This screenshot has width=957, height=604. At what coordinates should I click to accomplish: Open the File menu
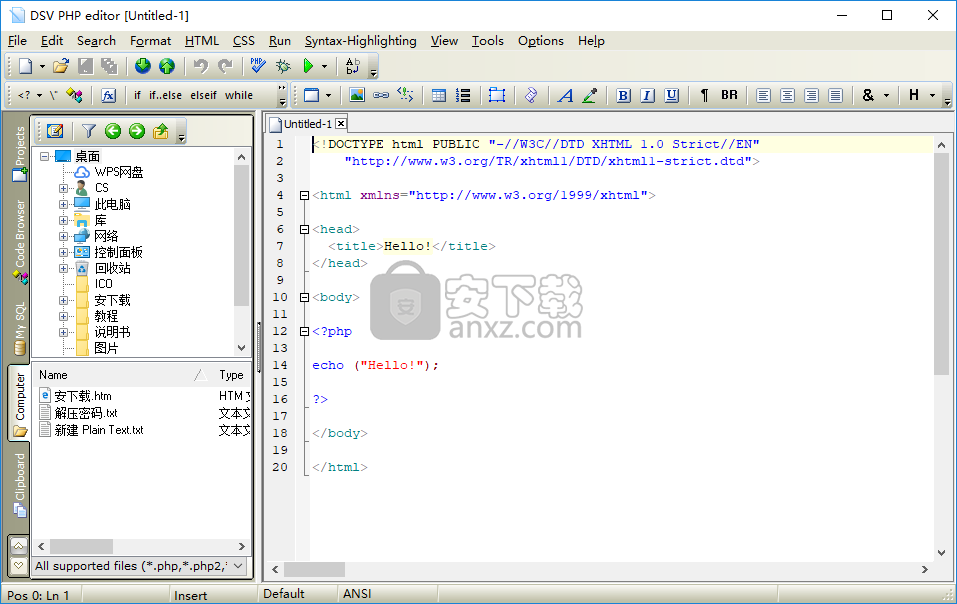click(x=17, y=41)
